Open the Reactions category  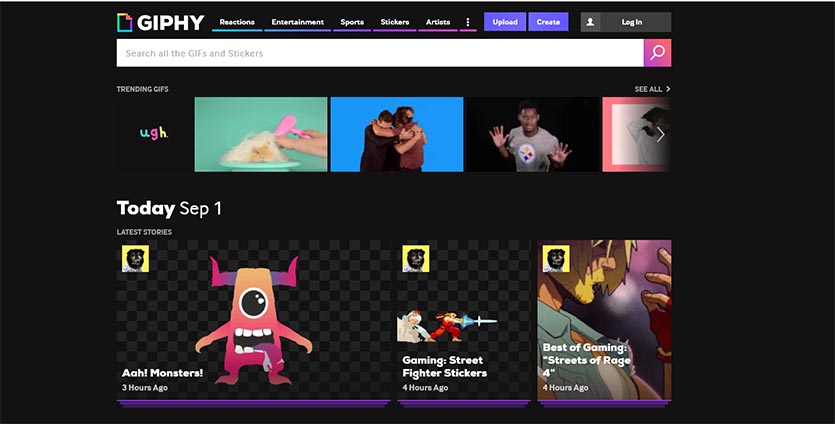click(237, 22)
